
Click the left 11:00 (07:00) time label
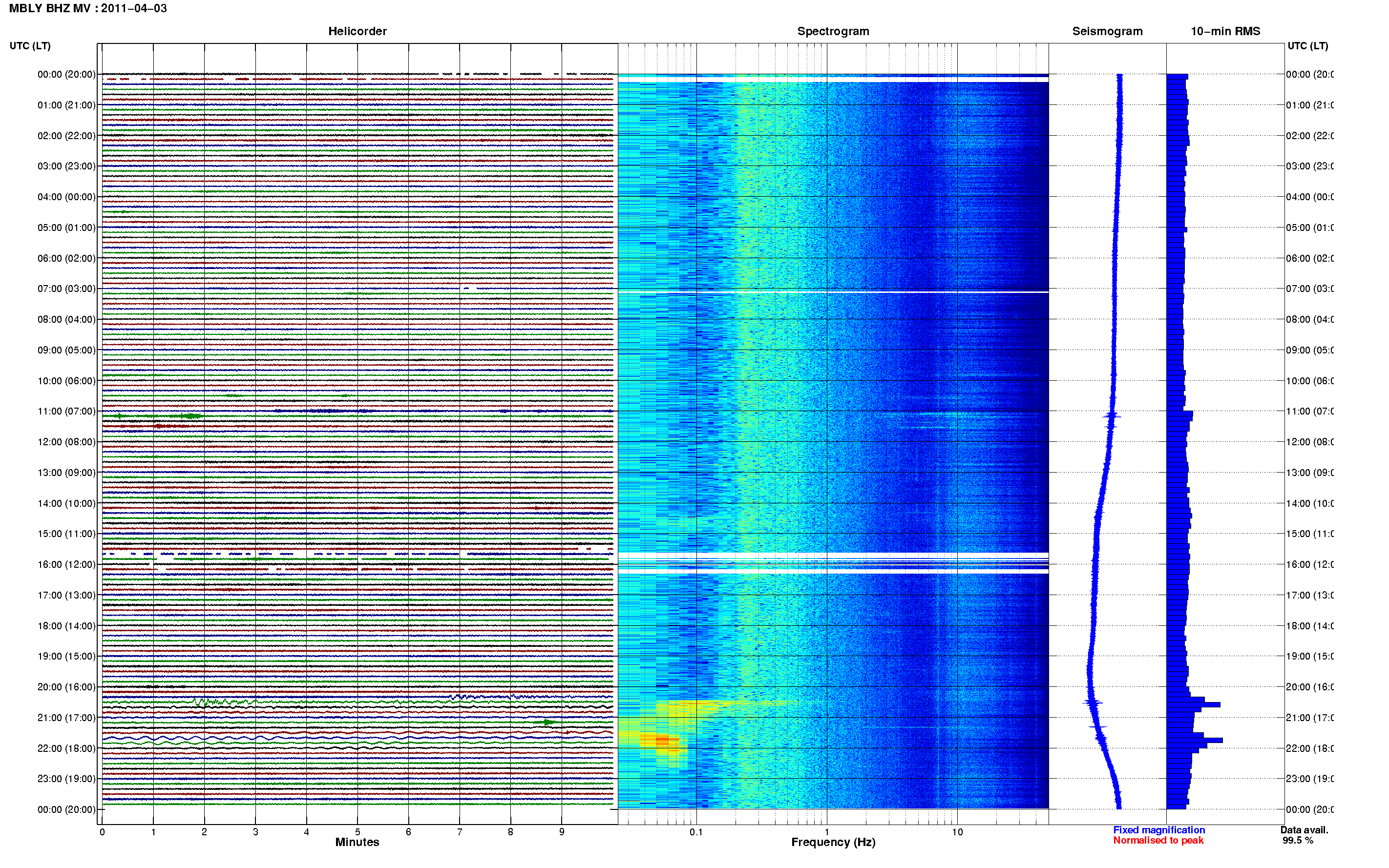[66, 411]
